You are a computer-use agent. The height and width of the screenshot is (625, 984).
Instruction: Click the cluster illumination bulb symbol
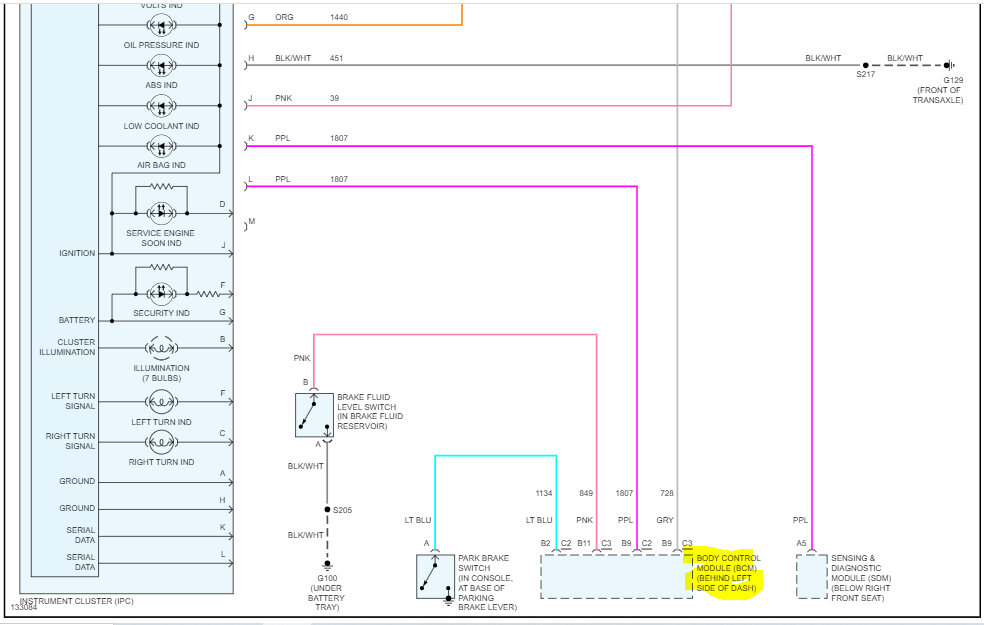[x=161, y=348]
